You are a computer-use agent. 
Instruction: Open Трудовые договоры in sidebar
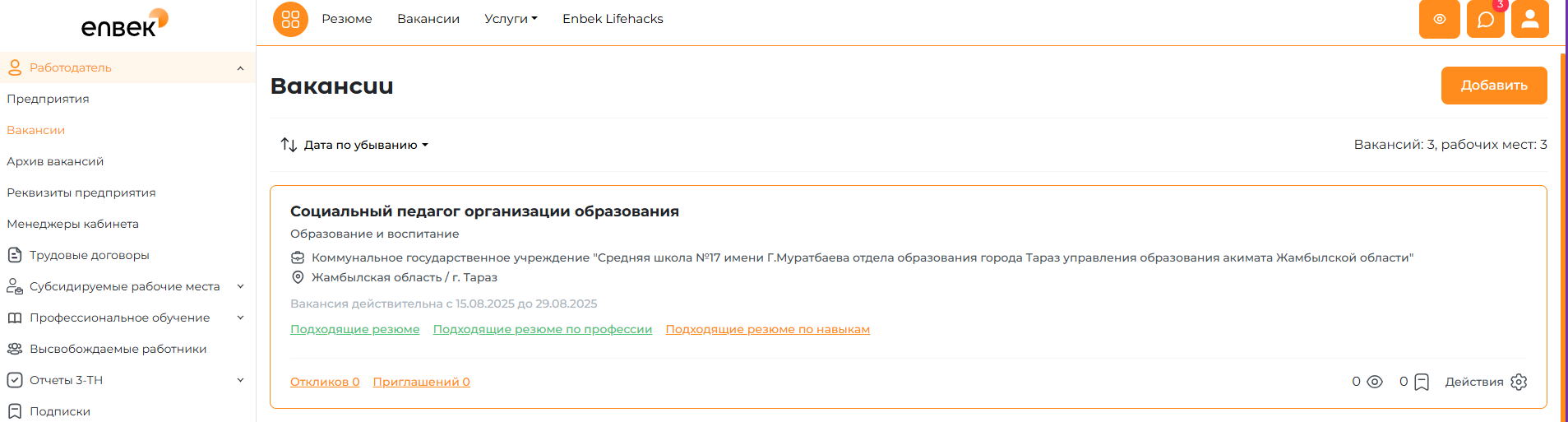point(90,255)
